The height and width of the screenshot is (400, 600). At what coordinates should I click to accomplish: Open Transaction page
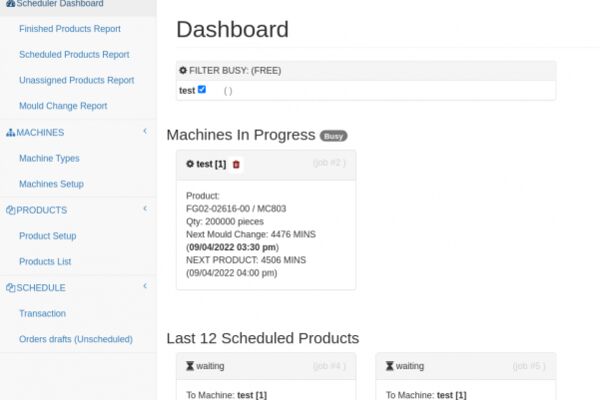tap(42, 313)
